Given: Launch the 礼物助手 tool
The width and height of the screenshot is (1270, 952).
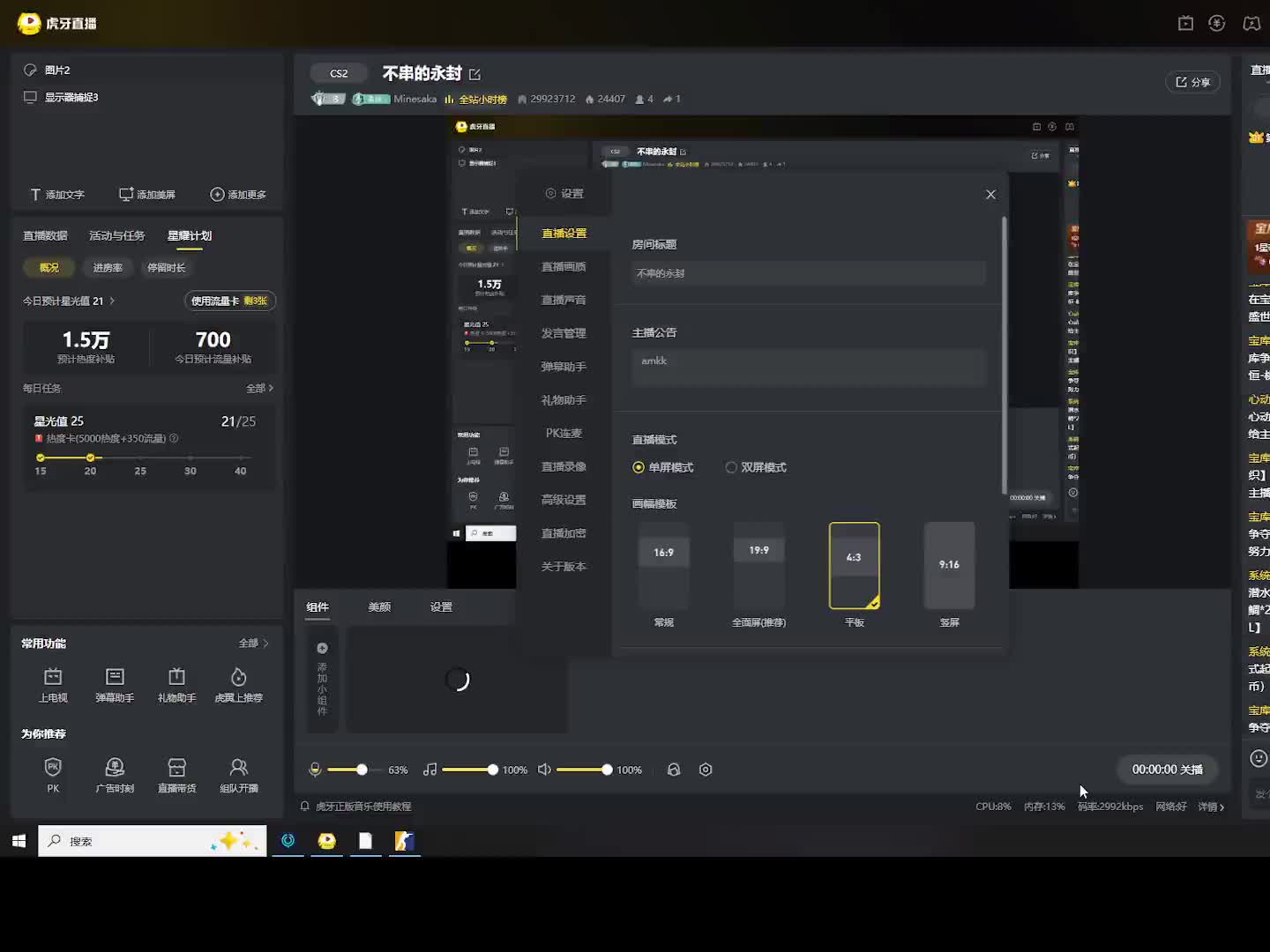Looking at the screenshot, I should (x=176, y=677).
